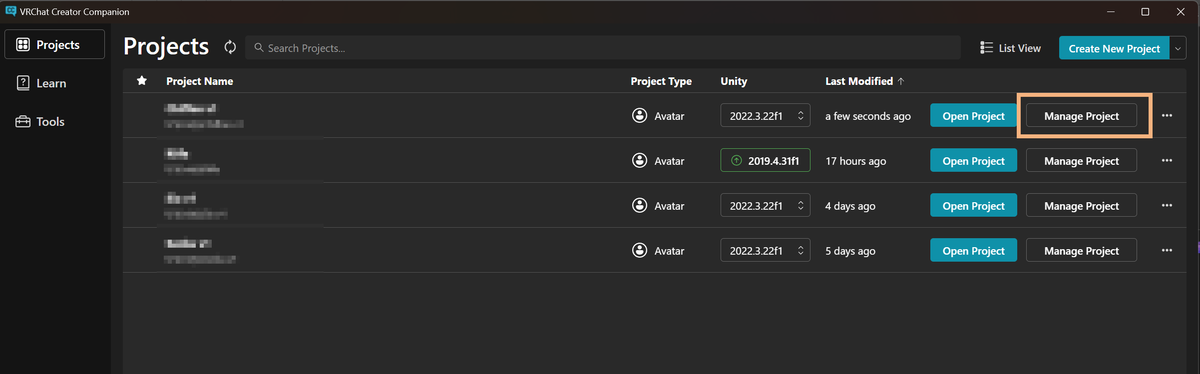Open more options for 17 hours ago project
1200x374 pixels.
(1167, 161)
